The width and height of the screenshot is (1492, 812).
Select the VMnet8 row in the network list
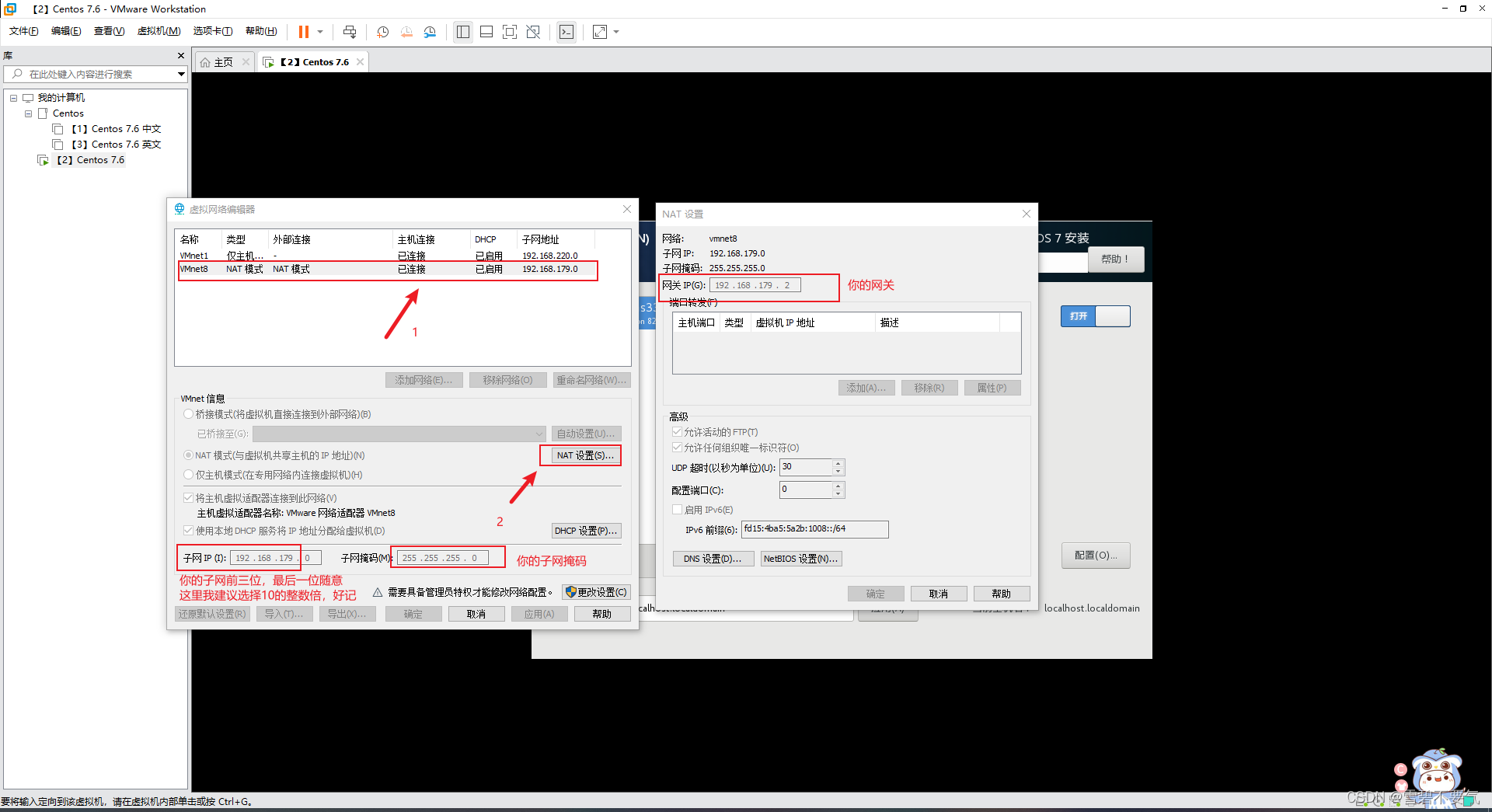(x=388, y=270)
